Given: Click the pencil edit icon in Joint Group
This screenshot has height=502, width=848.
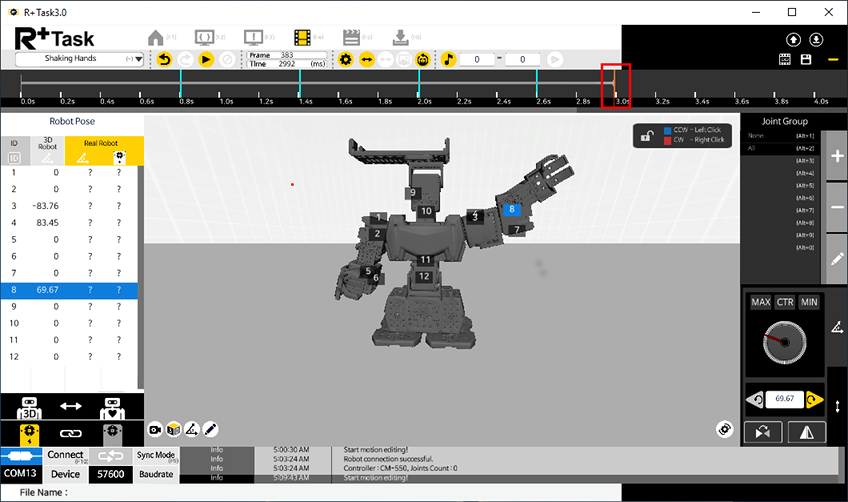Looking at the screenshot, I should pos(837,258).
